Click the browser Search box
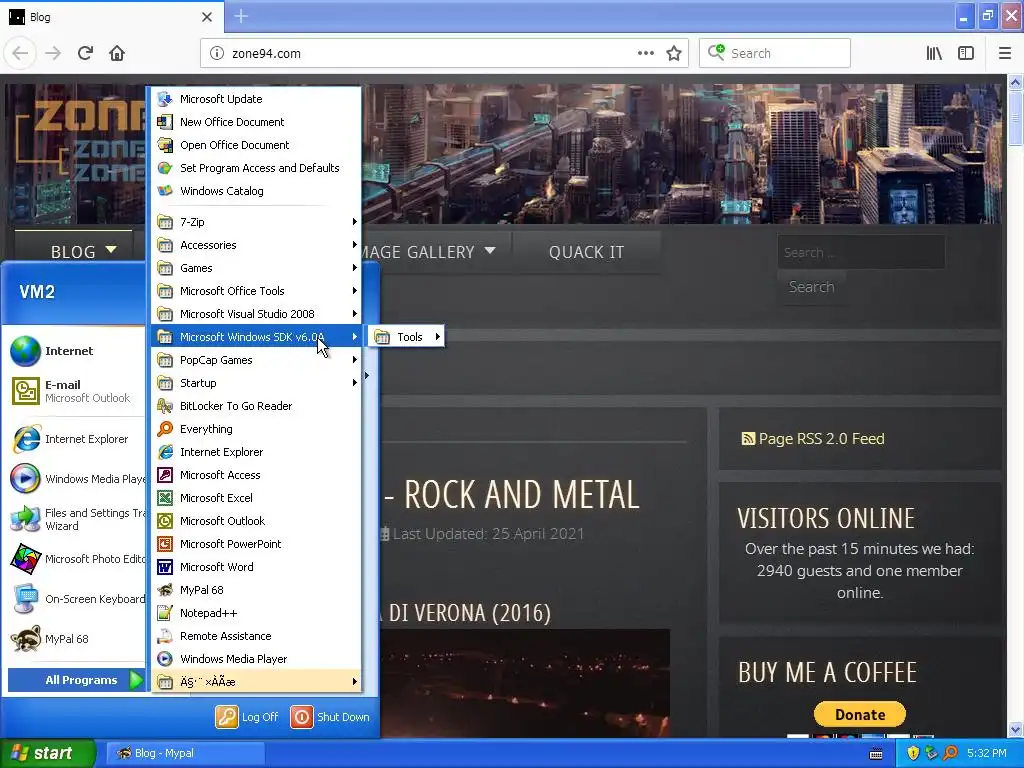1024x768 pixels. click(775, 54)
